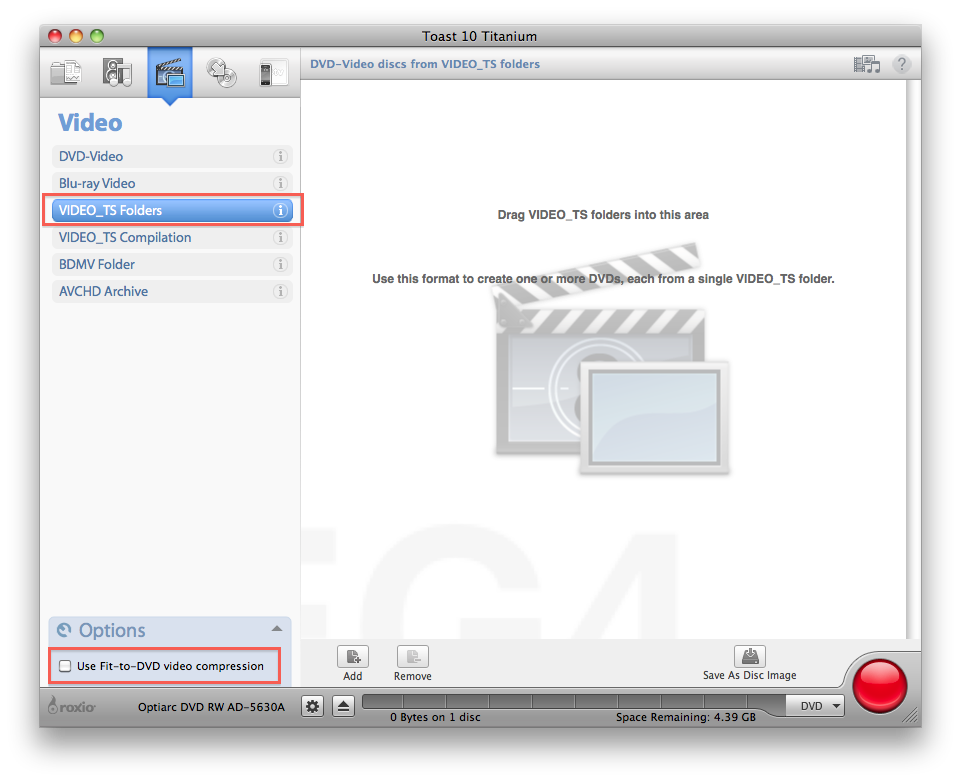
Task: Click the window resize grip corner
Action: click(x=911, y=716)
